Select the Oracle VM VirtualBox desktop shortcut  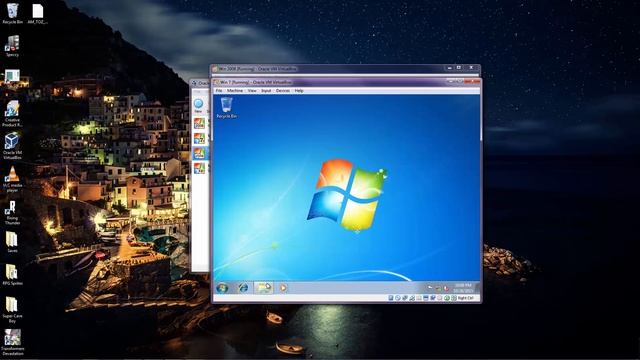coord(12,146)
